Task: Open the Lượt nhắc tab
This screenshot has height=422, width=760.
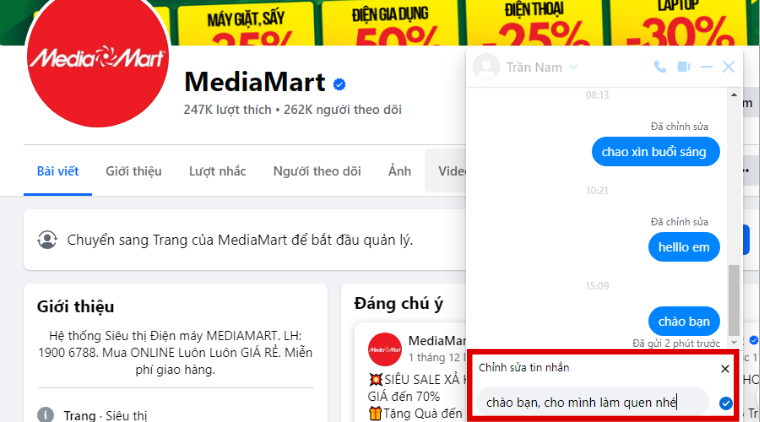Action: point(218,171)
